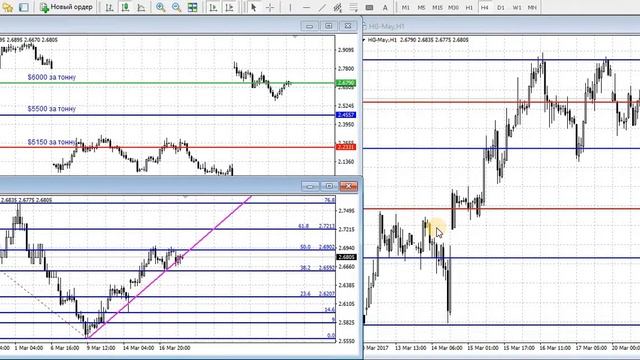Switch to candlestick chart mode
Image resolution: width=640 pixels, height=360 pixels.
tap(125, 7)
